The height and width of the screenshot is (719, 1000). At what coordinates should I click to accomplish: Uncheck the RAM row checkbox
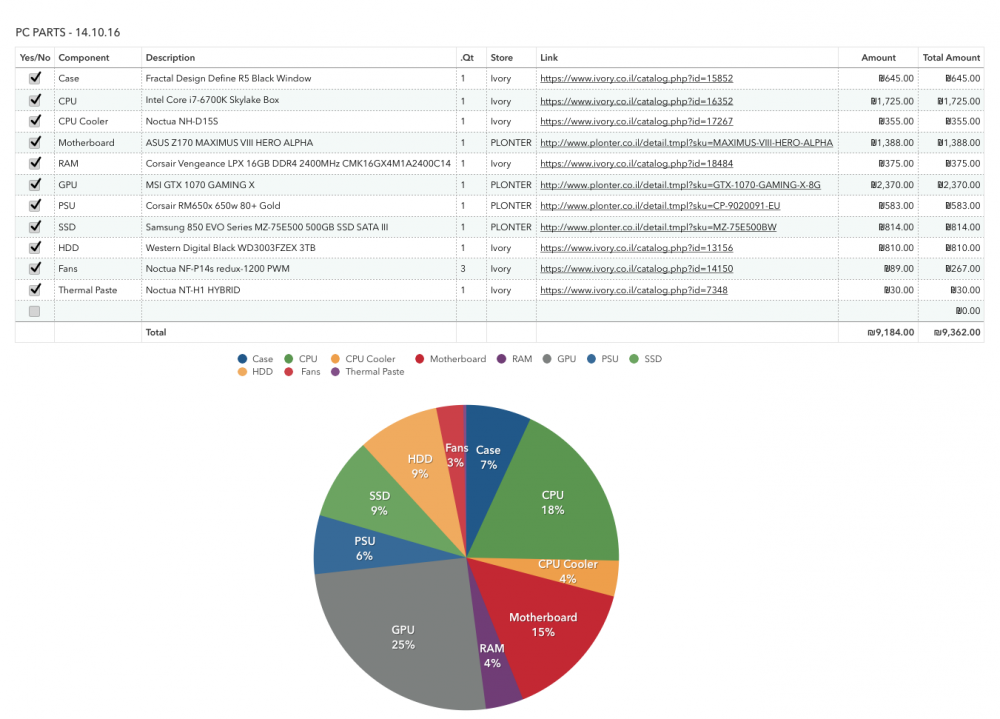[x=35, y=163]
